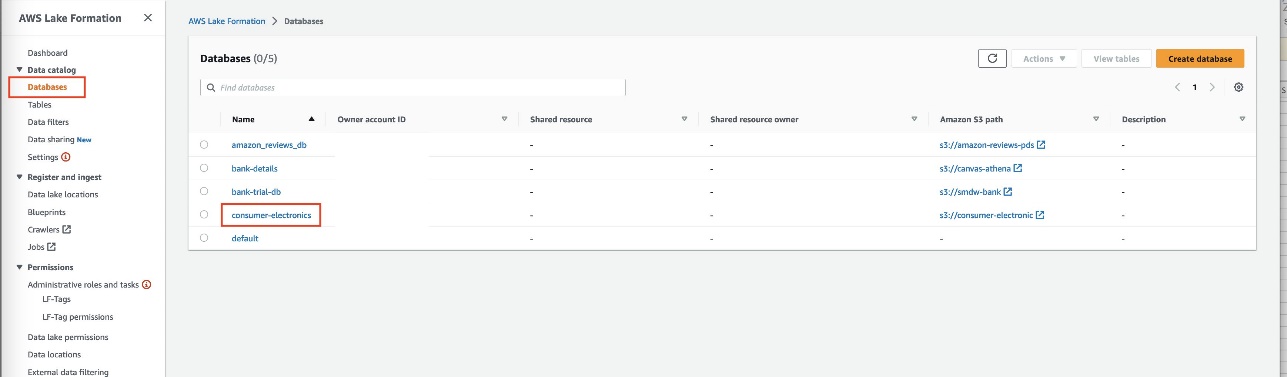Open Blueprints in sidebar
The height and width of the screenshot is (377, 1287).
(46, 212)
